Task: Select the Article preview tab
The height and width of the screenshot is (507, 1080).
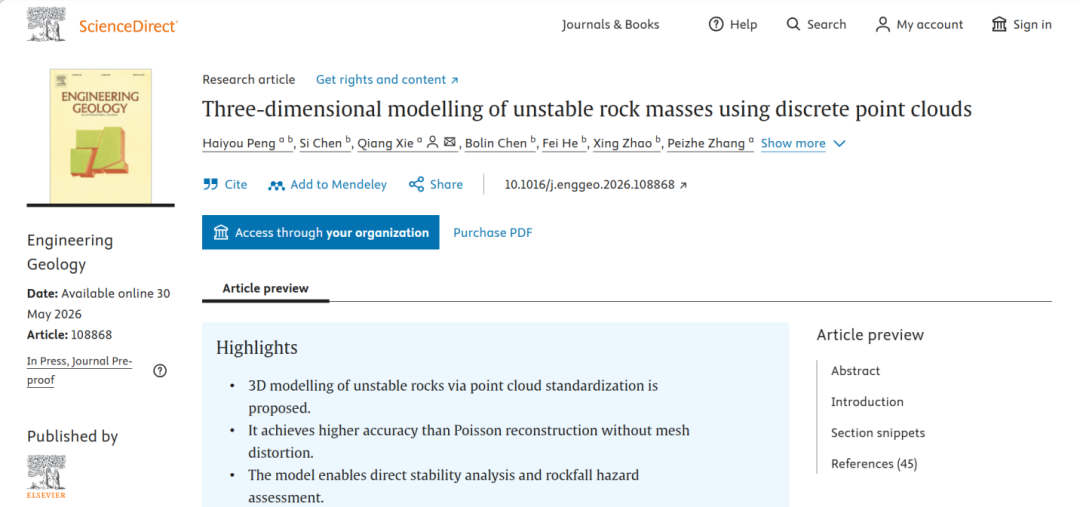Action: pyautogui.click(x=265, y=288)
